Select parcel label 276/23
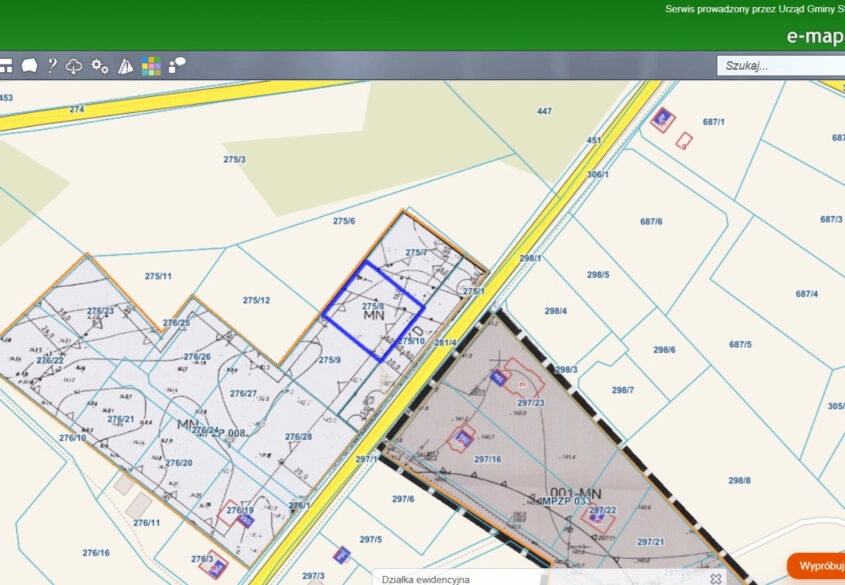 click(101, 311)
